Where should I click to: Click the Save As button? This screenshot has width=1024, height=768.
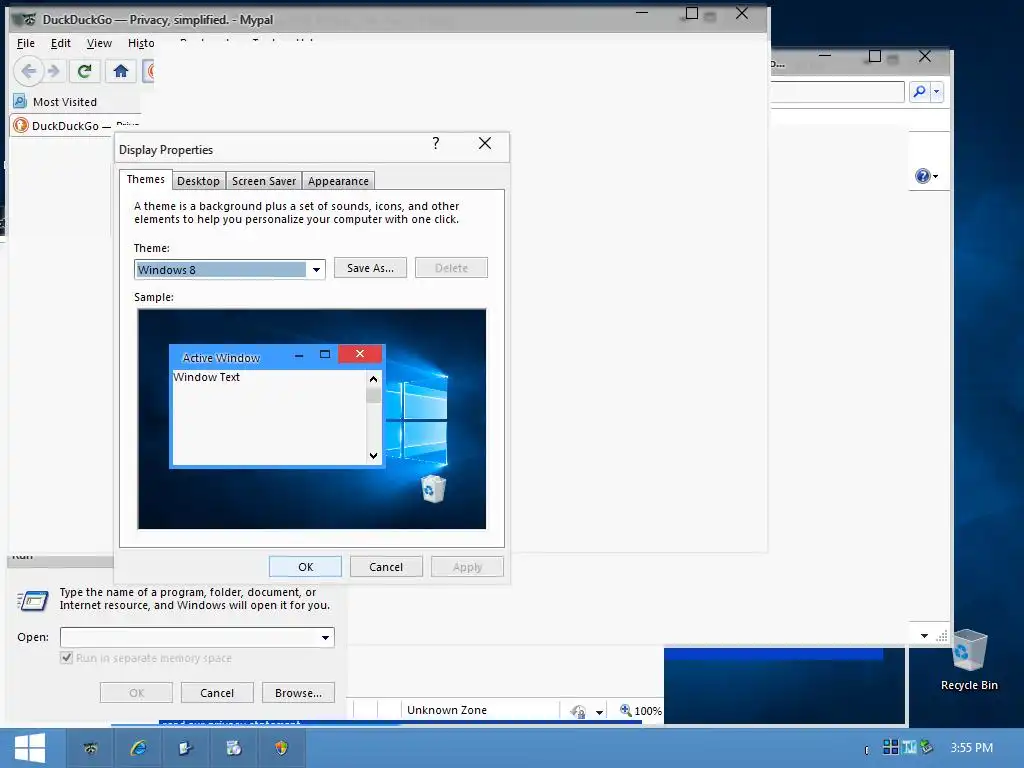tap(370, 268)
